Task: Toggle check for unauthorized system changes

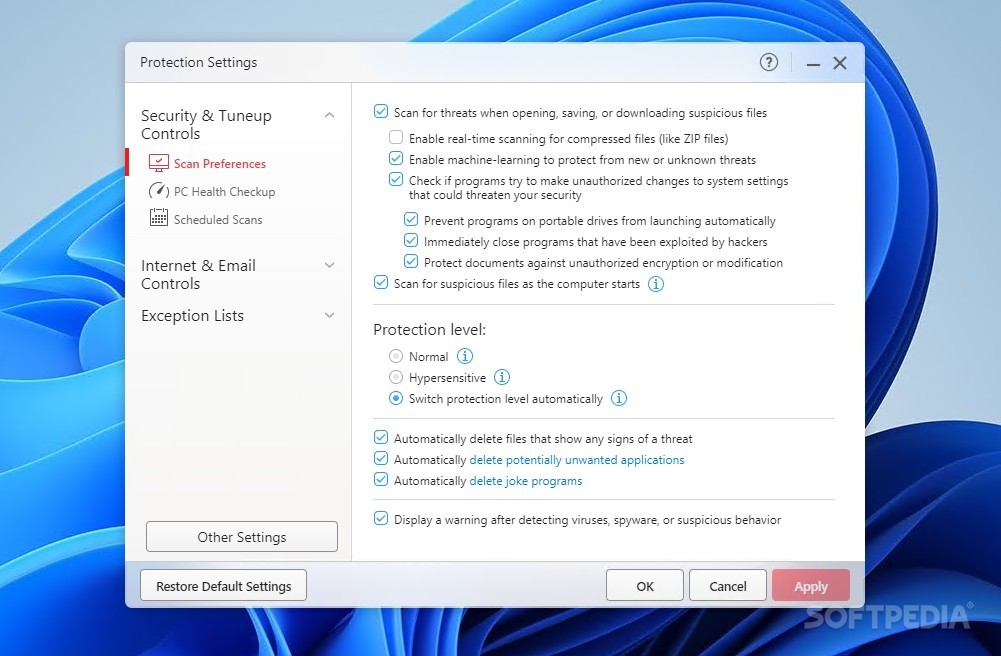Action: (396, 179)
